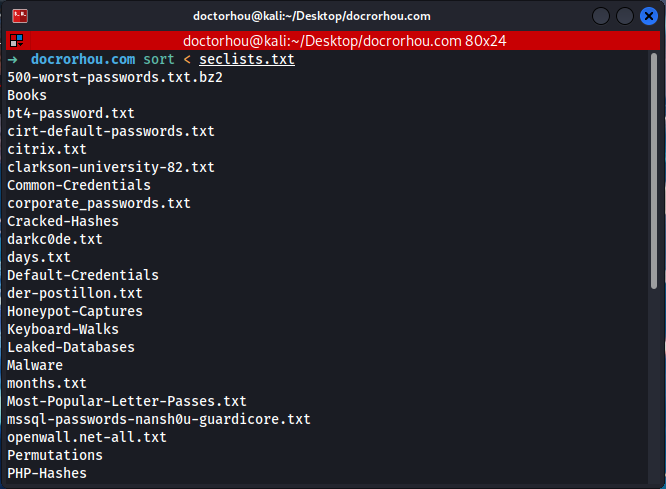Click the cirt-default-passwords.txt line
This screenshot has height=489, width=666.
click(111, 131)
